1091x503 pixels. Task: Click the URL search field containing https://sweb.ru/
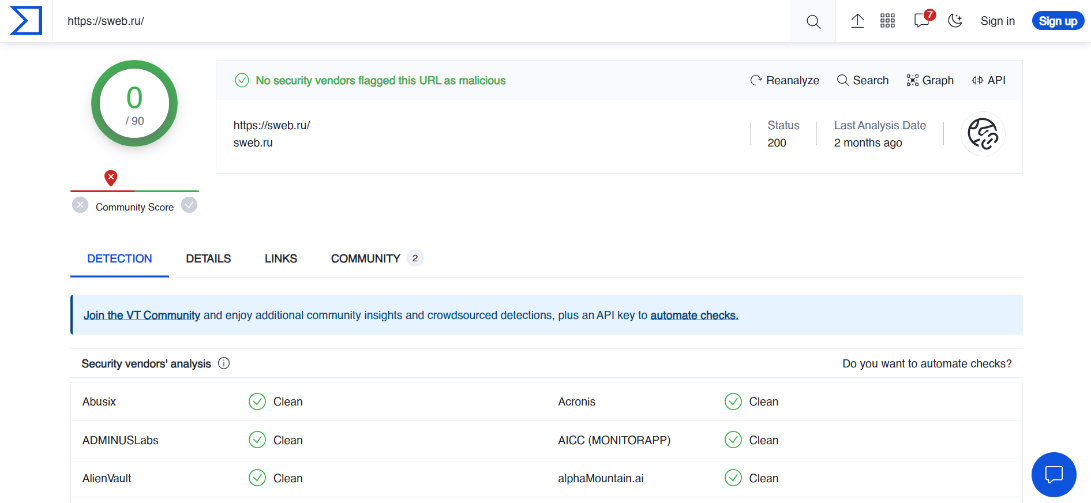click(422, 21)
